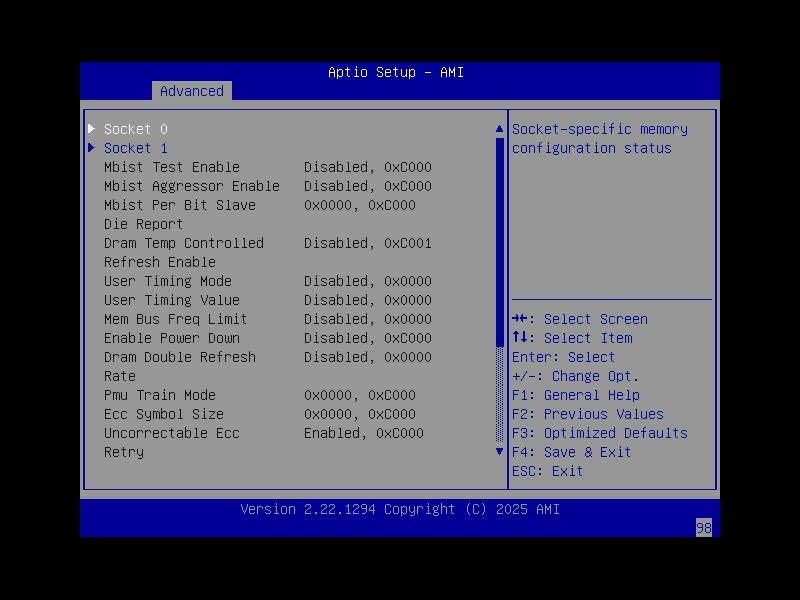Click the settings list scrollbar thumb
The height and width of the screenshot is (600, 800).
[499, 242]
